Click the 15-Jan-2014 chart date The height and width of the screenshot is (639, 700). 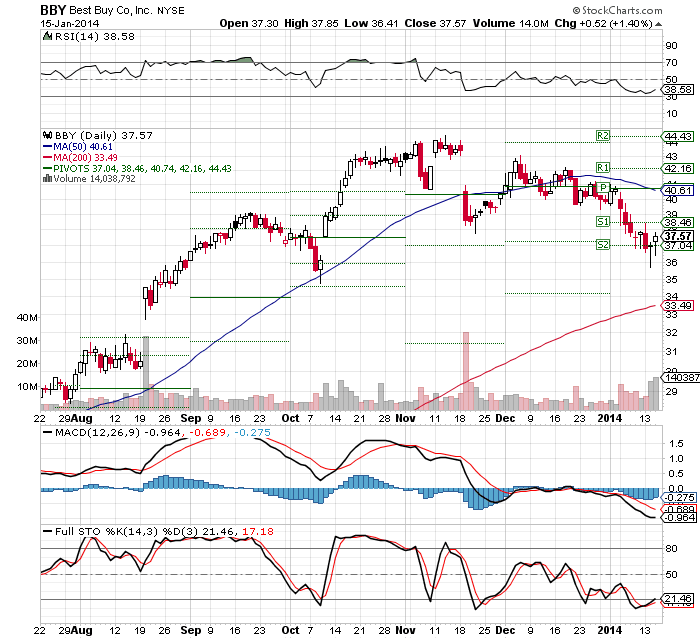point(70,24)
